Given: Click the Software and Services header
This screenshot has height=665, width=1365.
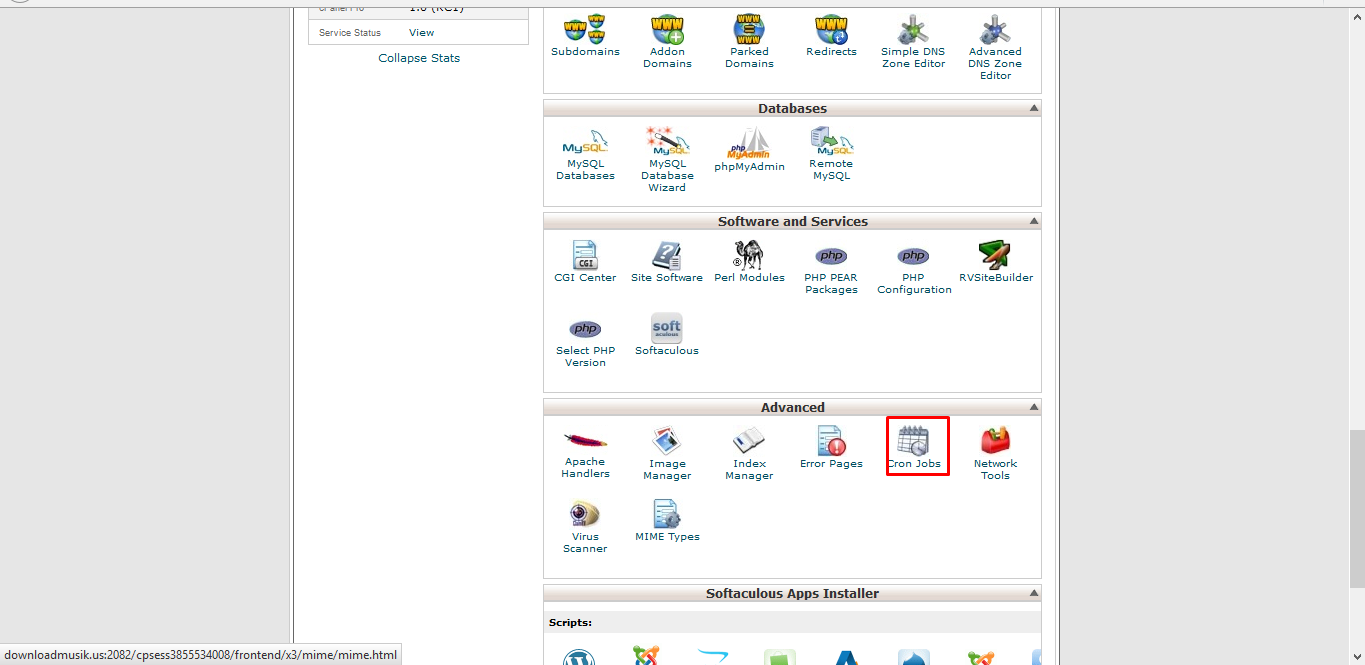Looking at the screenshot, I should (x=792, y=221).
